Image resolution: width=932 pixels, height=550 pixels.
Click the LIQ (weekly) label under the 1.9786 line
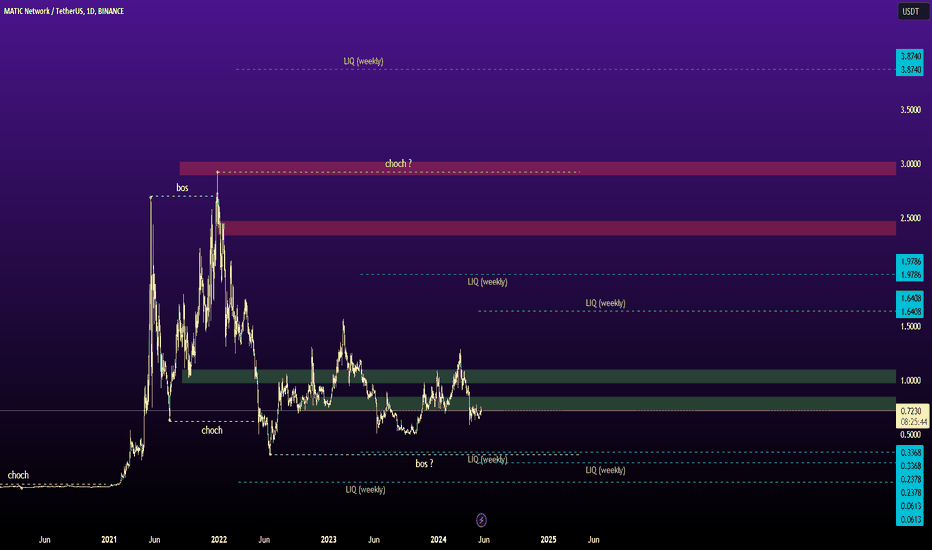tap(487, 282)
